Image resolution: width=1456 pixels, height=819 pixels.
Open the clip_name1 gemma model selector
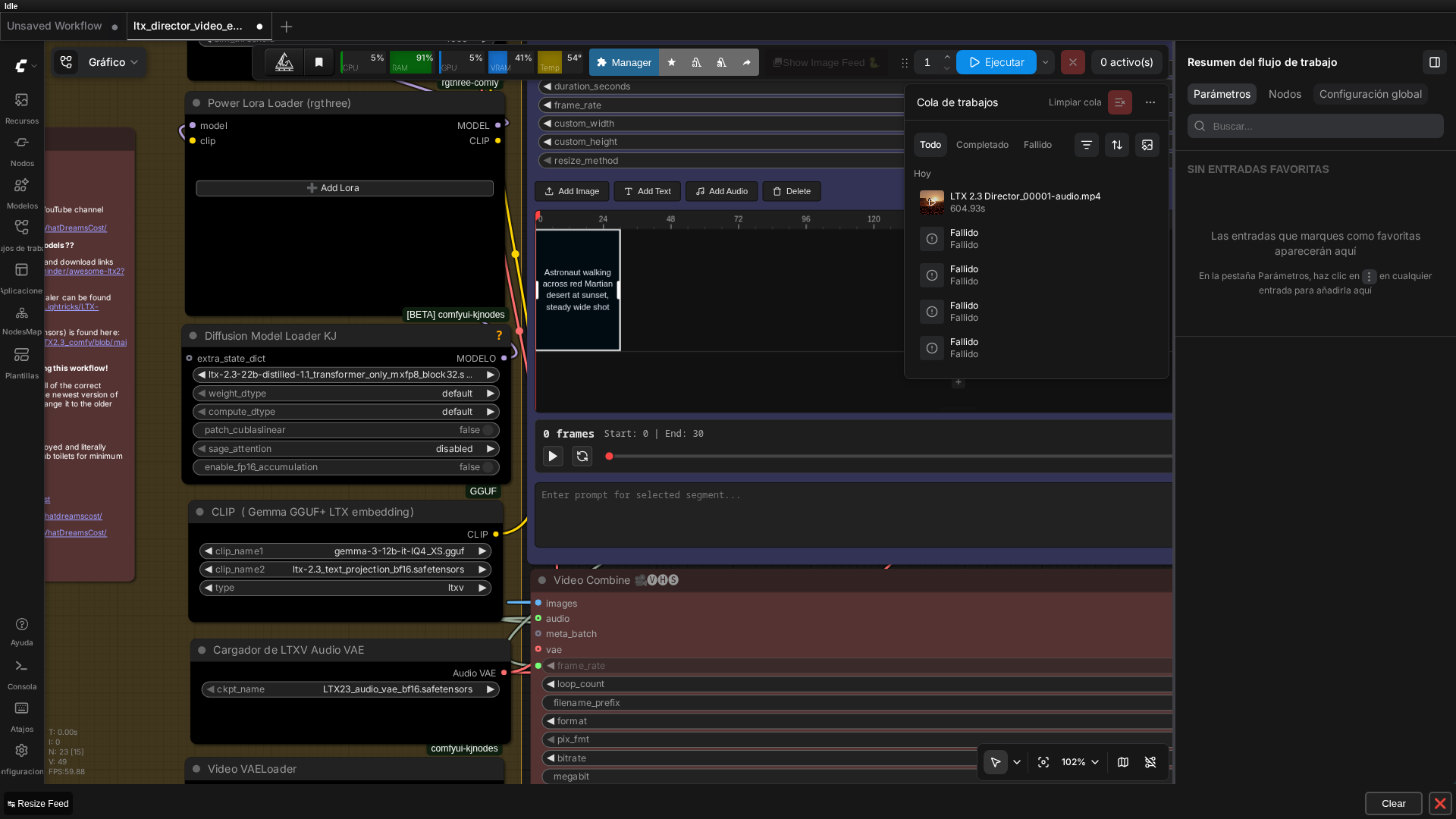pos(345,551)
